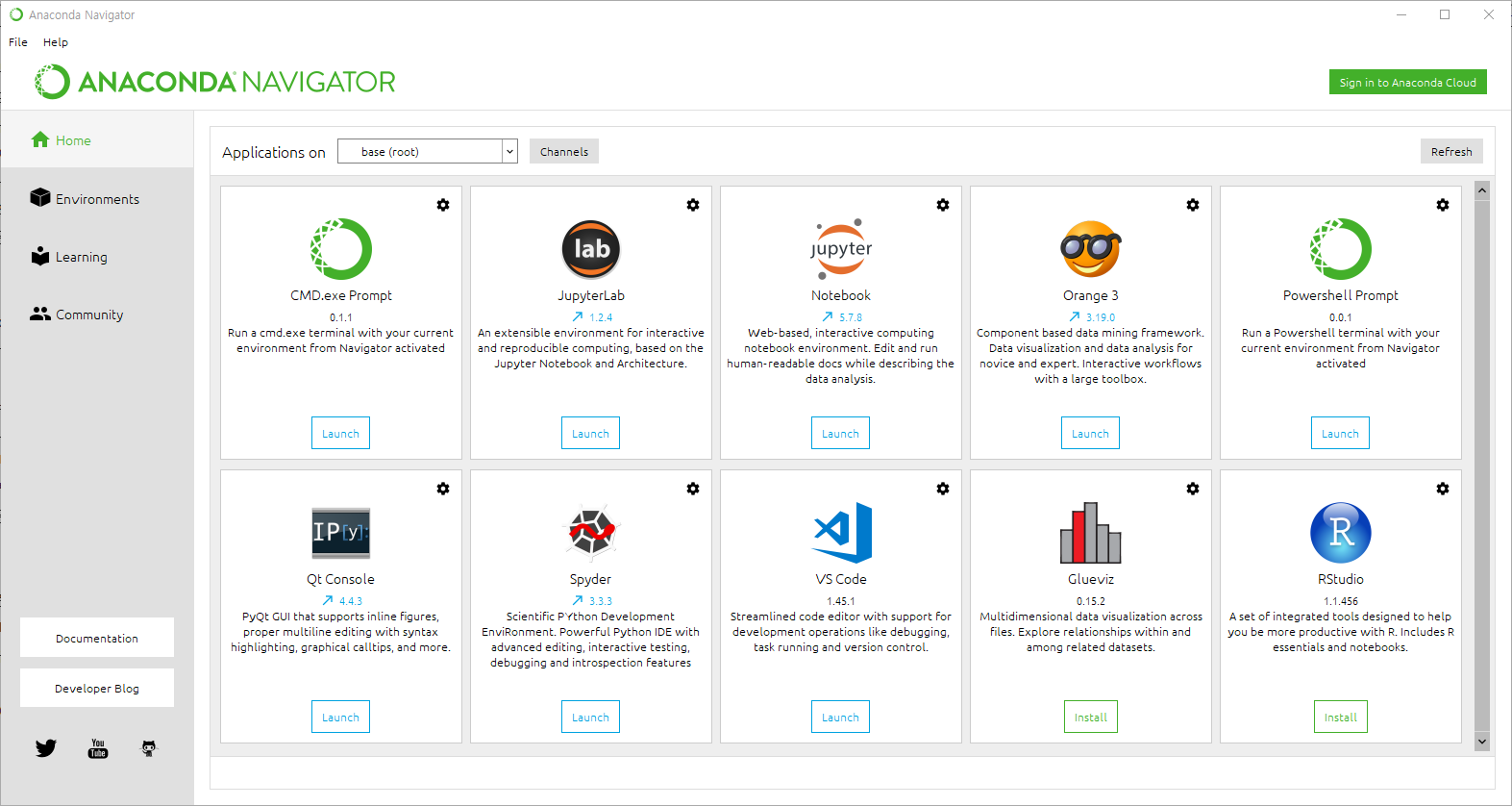This screenshot has width=1512, height=806.
Task: Click the 'Applications on' label
Action: coord(274,152)
